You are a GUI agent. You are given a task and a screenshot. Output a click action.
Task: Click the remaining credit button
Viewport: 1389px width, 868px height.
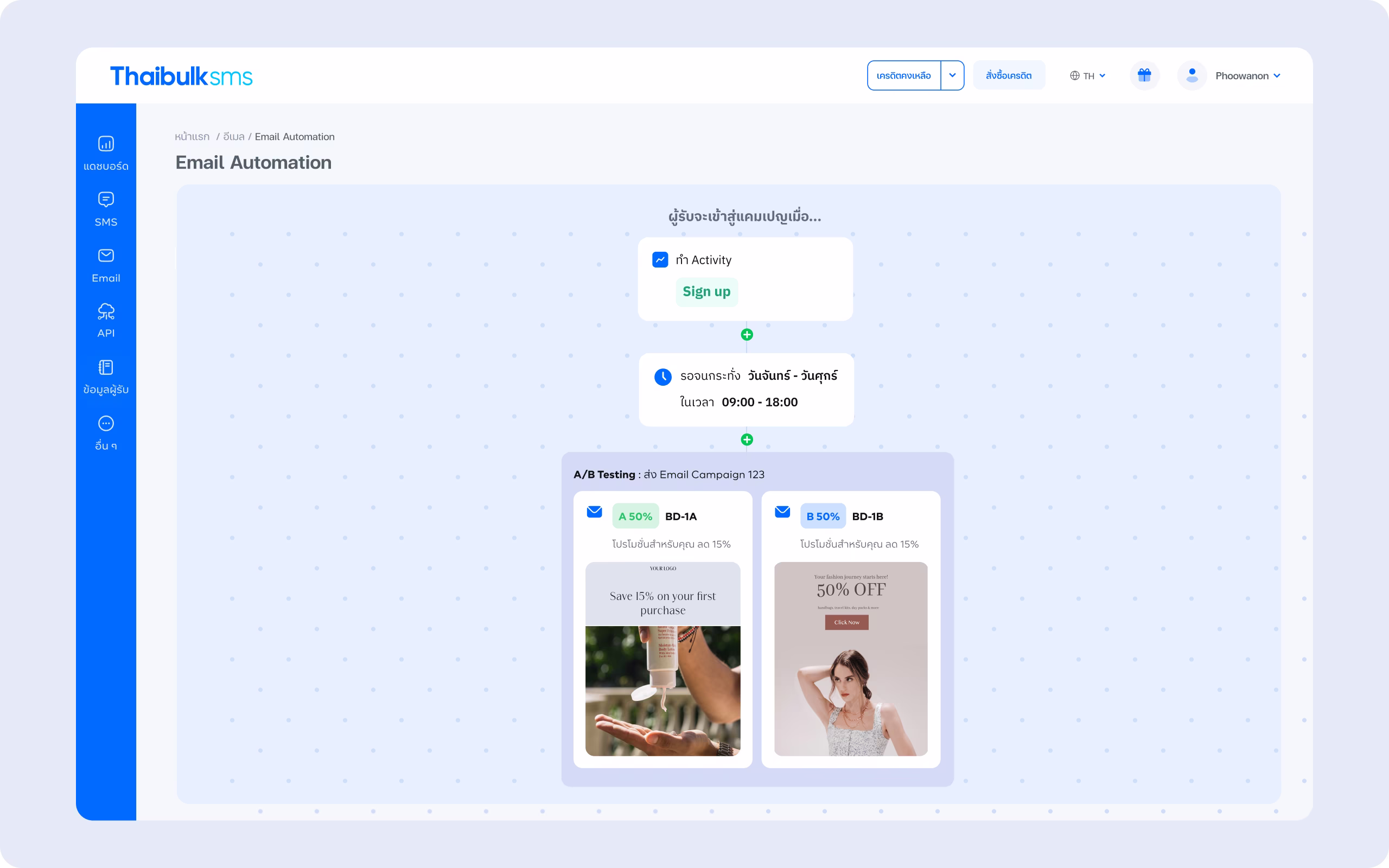tap(903, 75)
